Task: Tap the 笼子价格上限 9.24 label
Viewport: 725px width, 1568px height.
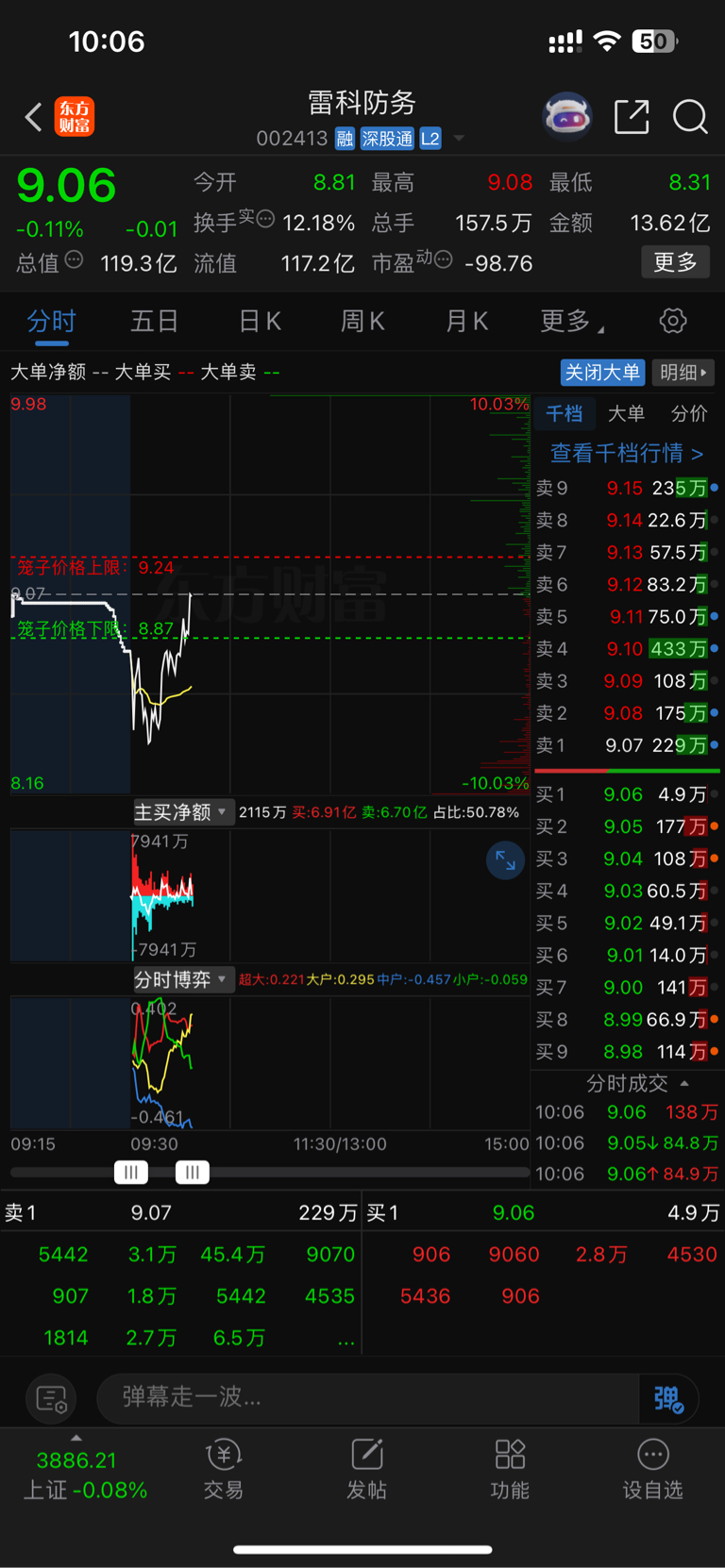Action: [95, 567]
